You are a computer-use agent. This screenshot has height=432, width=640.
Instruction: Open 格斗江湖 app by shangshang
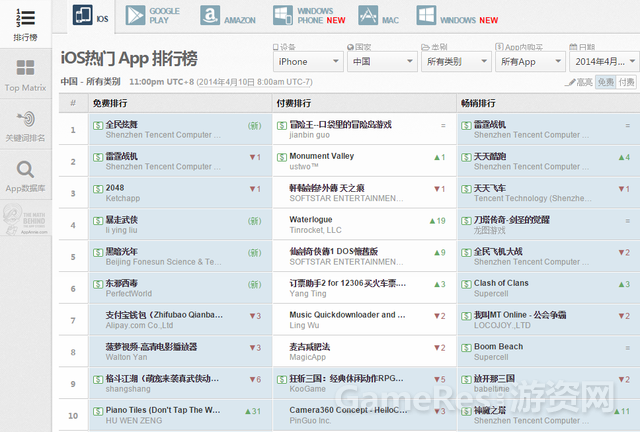point(162,379)
